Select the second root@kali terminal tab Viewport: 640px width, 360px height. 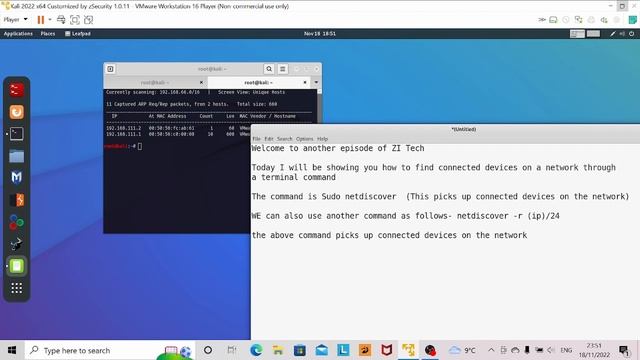[258, 82]
